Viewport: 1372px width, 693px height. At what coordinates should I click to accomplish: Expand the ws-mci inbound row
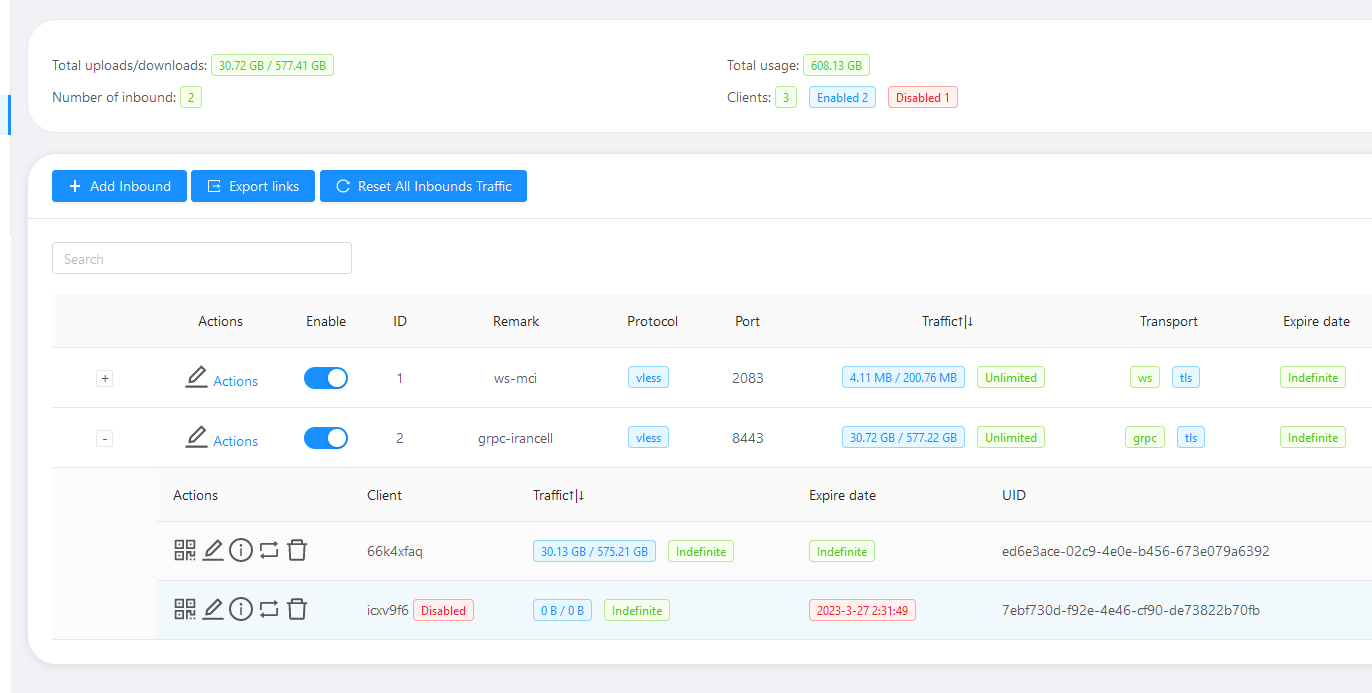point(105,379)
